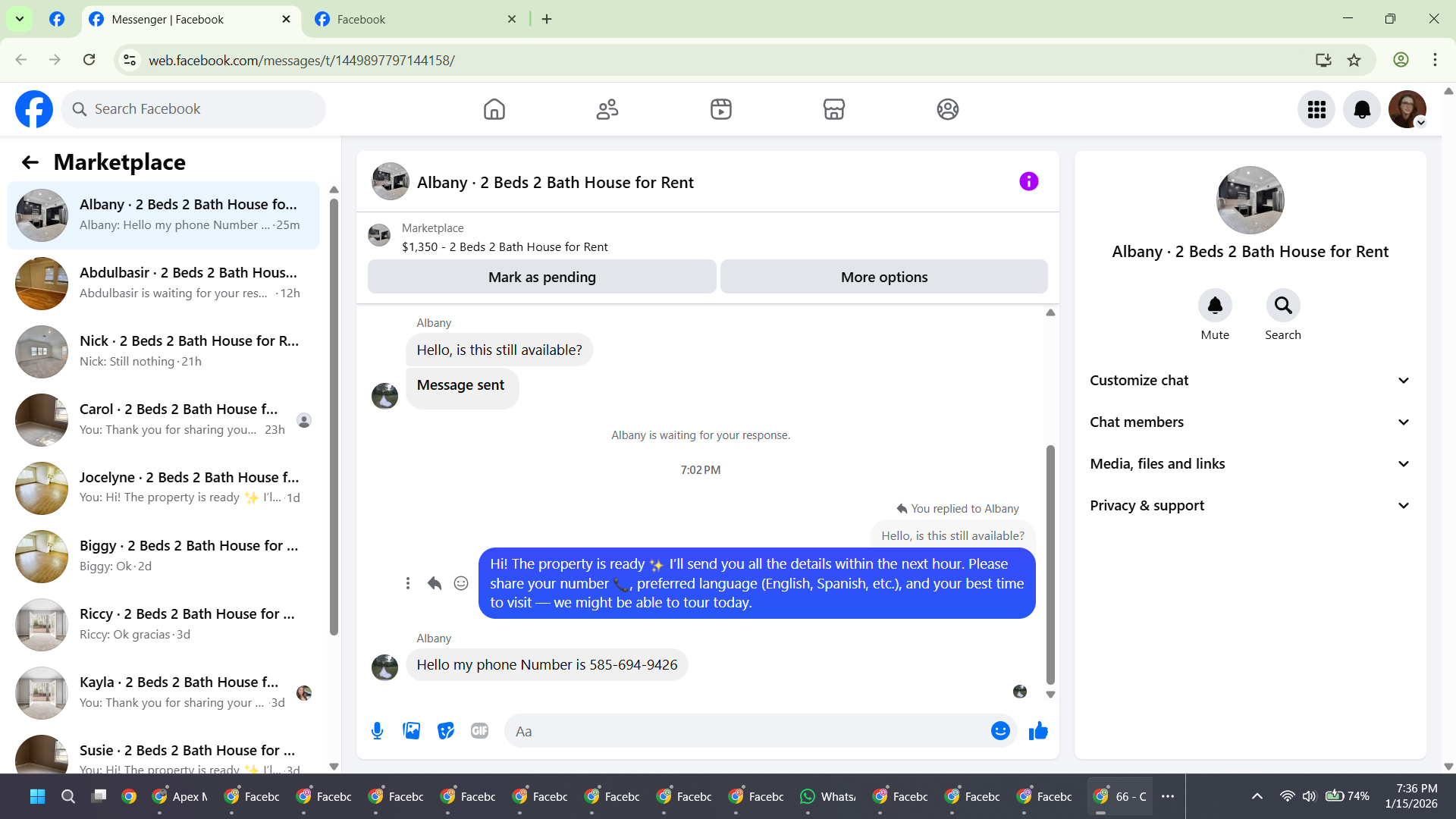The image size is (1456, 819).
Task: Open the Marketplace tab in top navigation
Action: [834, 109]
